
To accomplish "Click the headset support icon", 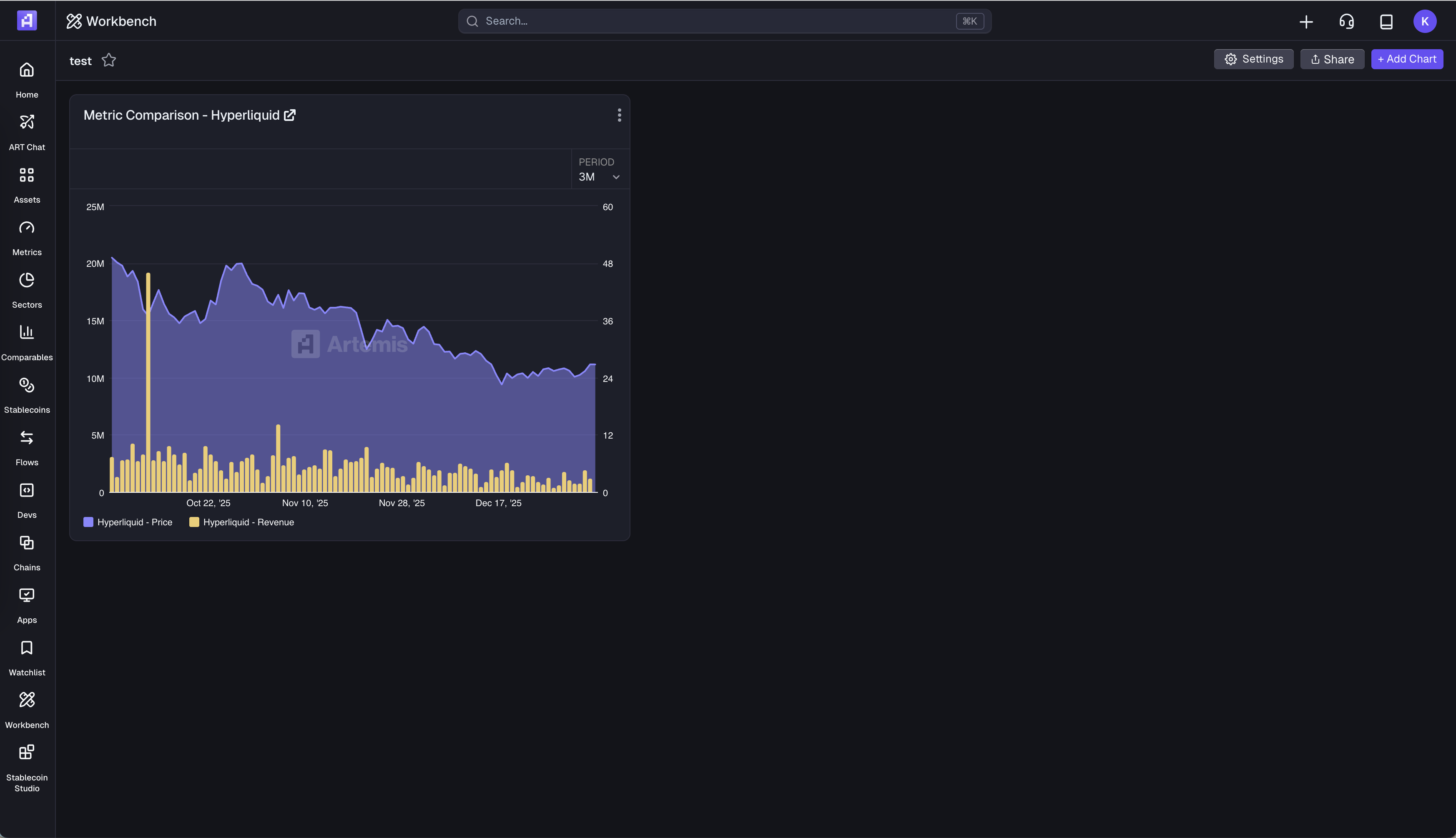I will tap(1346, 21).
